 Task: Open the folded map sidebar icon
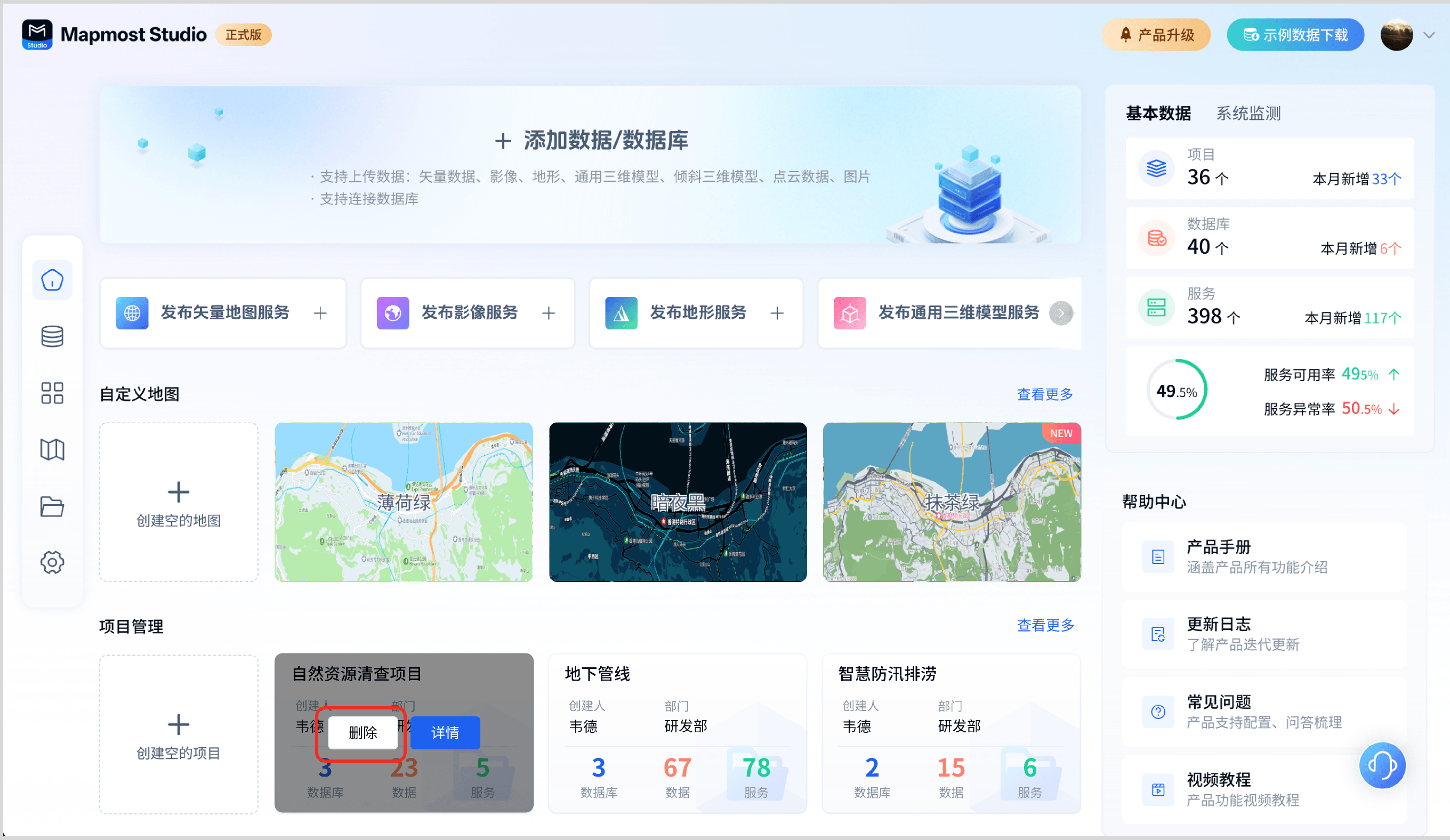tap(52, 449)
